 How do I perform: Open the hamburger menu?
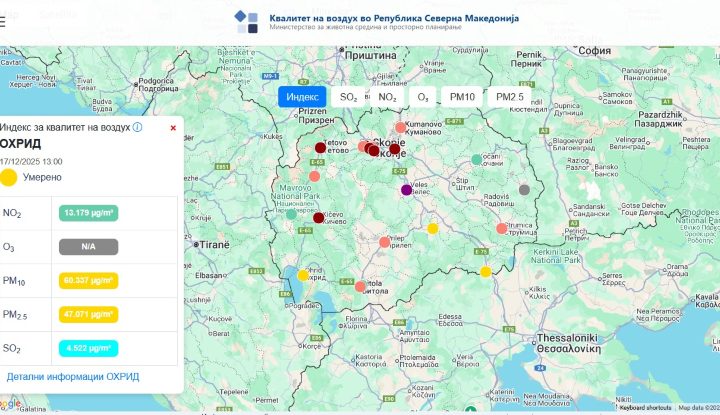tap(3, 22)
